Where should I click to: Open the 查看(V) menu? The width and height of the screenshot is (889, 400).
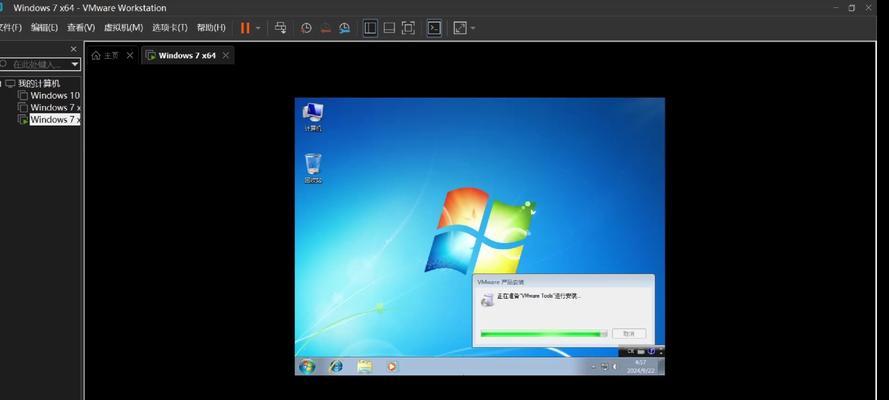coord(81,28)
